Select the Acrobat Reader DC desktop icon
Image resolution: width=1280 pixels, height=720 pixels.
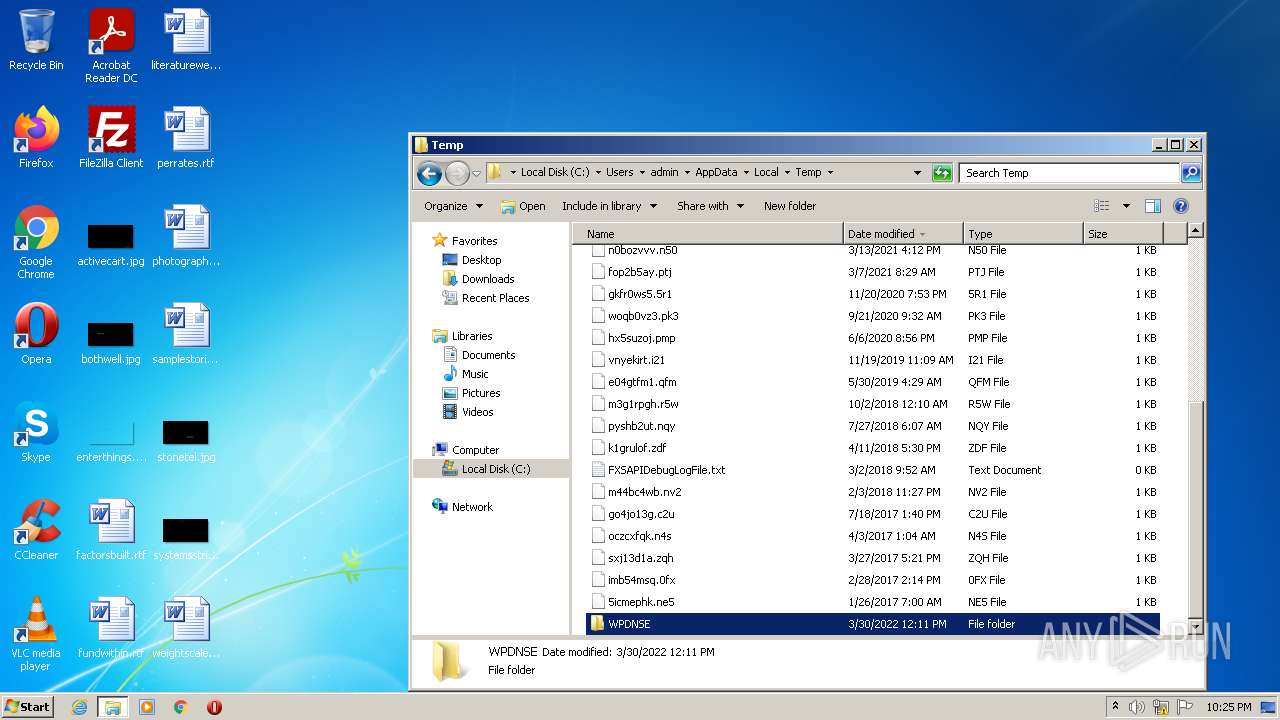111,46
